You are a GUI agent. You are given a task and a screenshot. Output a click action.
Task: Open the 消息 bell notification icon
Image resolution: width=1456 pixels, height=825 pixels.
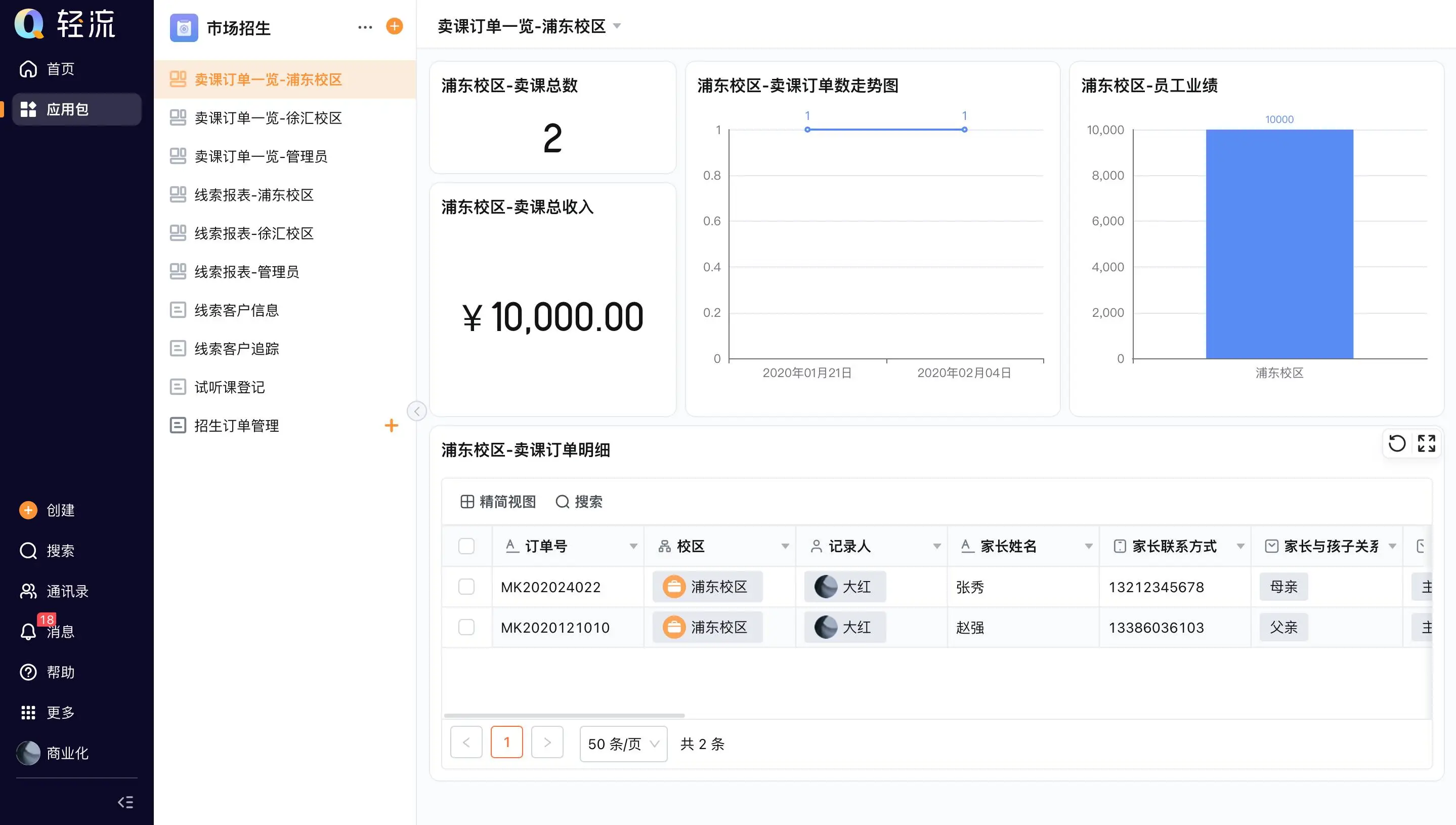tap(28, 631)
